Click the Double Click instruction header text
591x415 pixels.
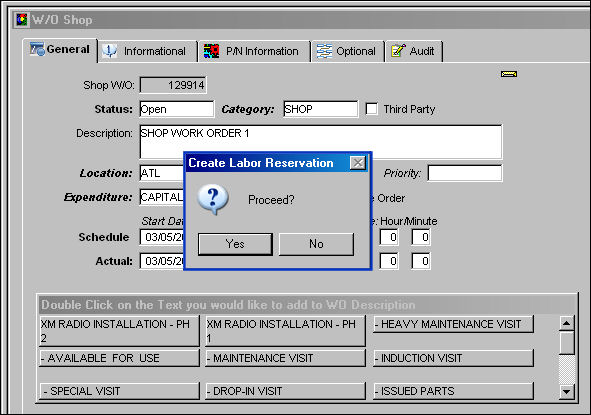(x=228, y=305)
